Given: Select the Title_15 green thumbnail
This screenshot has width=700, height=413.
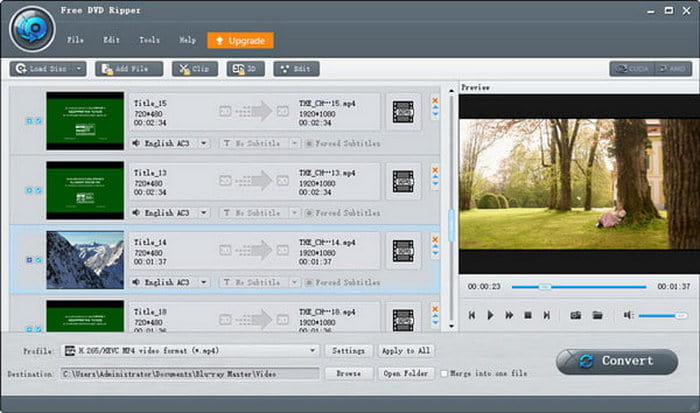Looking at the screenshot, I should point(85,121).
